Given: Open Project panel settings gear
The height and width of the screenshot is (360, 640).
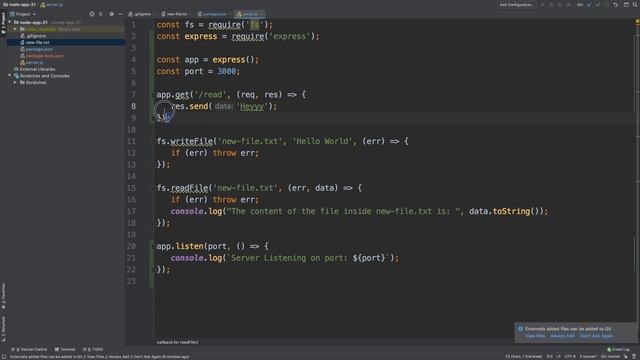Looking at the screenshot, I should click(x=111, y=14).
